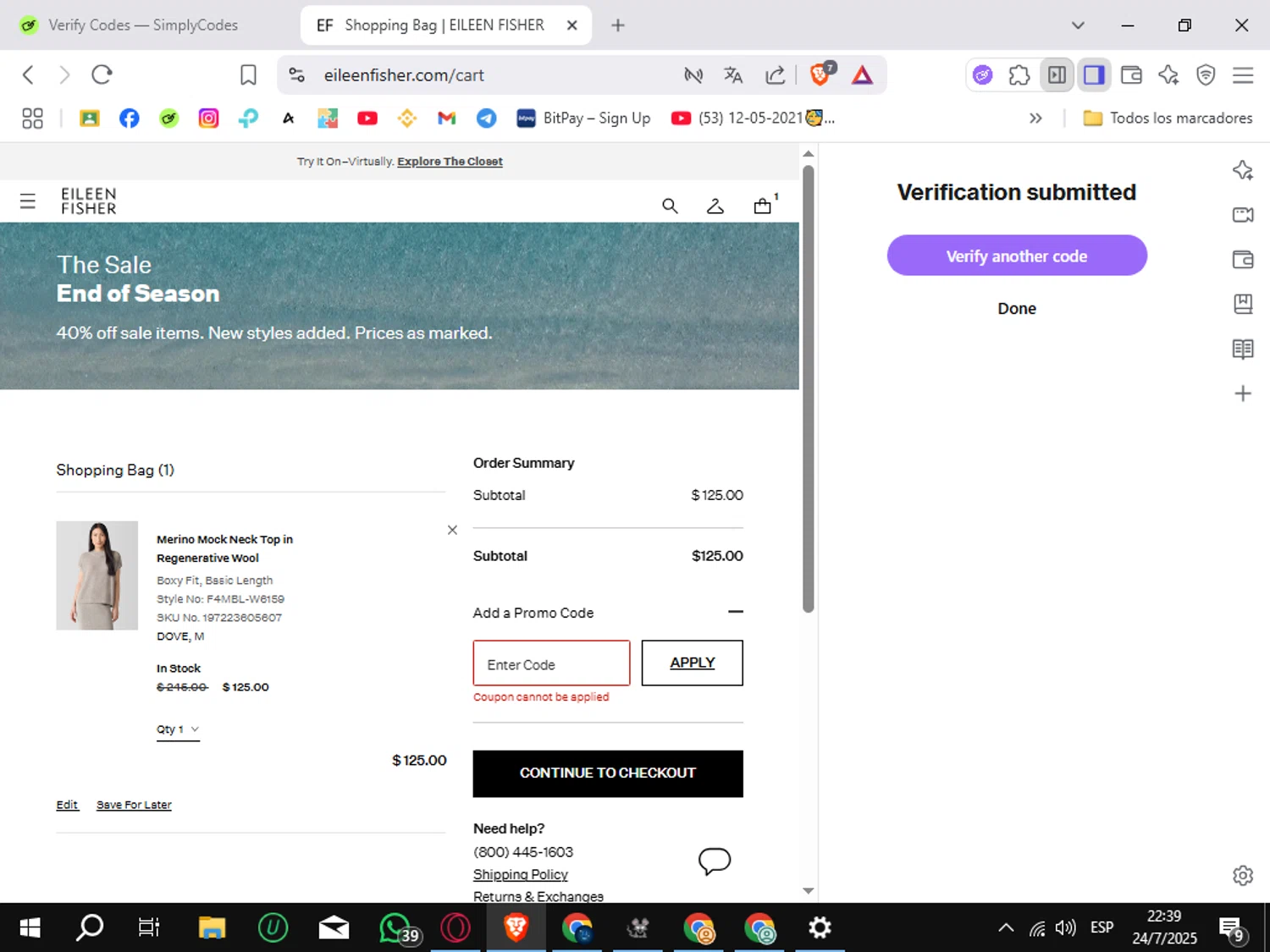
Task: Open Reading List icon in sidebar
Action: pyautogui.click(x=1243, y=349)
